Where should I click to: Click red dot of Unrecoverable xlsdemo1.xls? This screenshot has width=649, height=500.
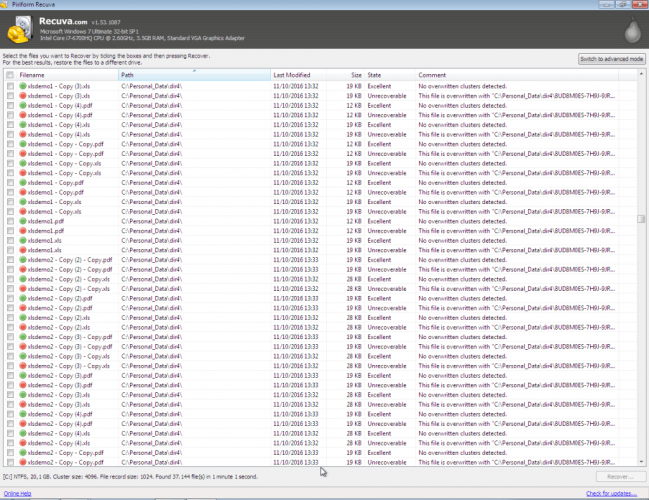coord(23,250)
